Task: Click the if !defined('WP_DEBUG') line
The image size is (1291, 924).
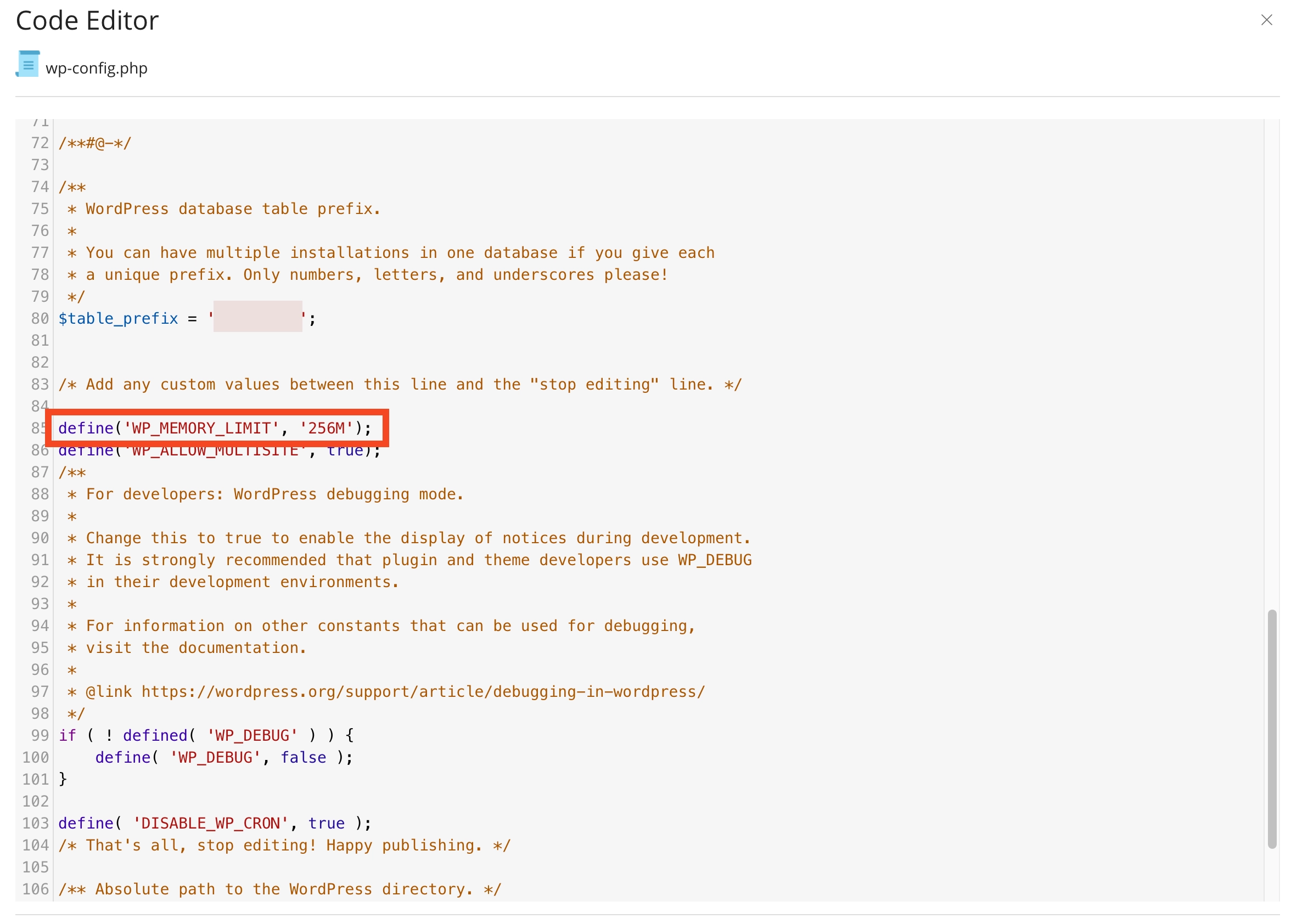Action: coord(206,735)
